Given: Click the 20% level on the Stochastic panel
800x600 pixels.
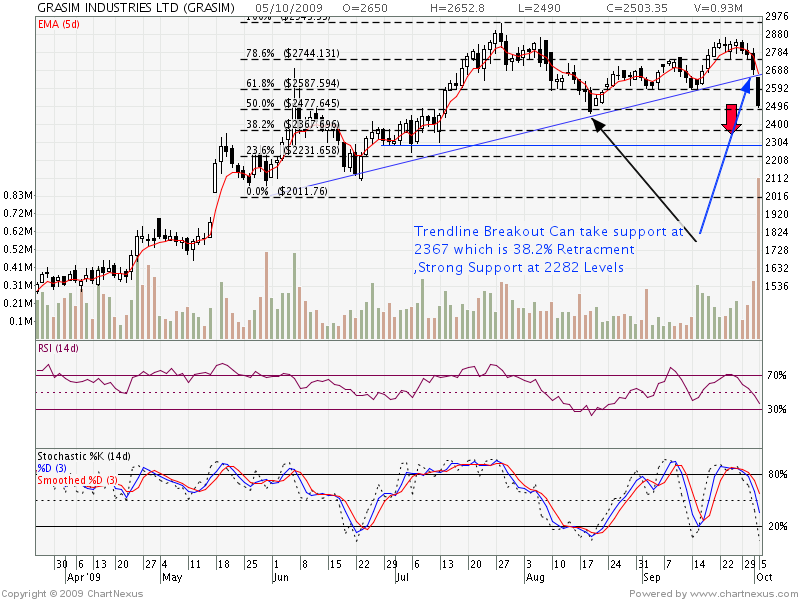Looking at the screenshot, I should click(778, 527).
